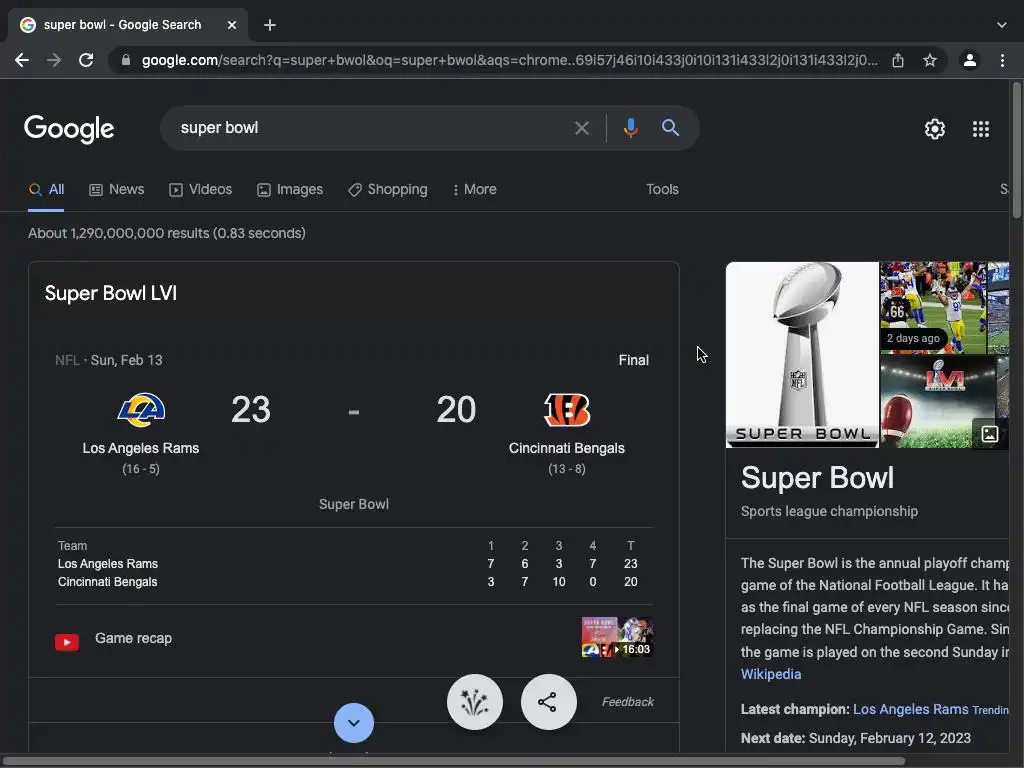Open the Wikipedia link in knowledge panel
Viewport: 1024px width, 768px height.
[771, 674]
